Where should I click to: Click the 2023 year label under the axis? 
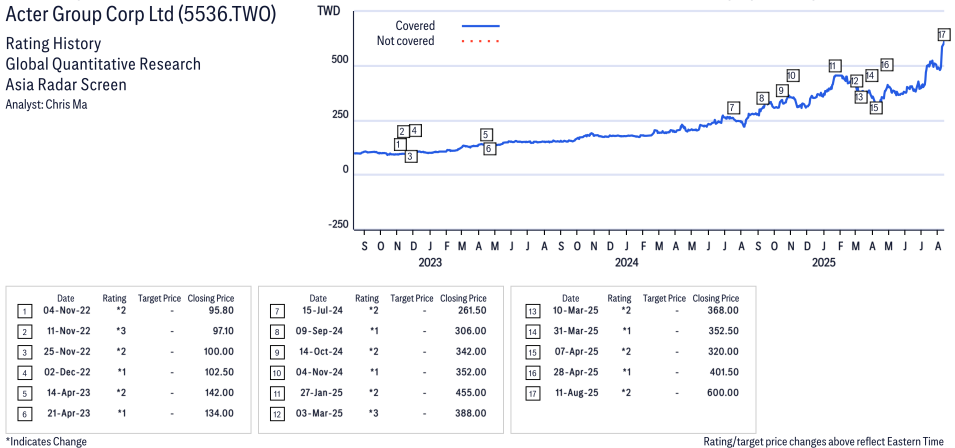pos(430,262)
